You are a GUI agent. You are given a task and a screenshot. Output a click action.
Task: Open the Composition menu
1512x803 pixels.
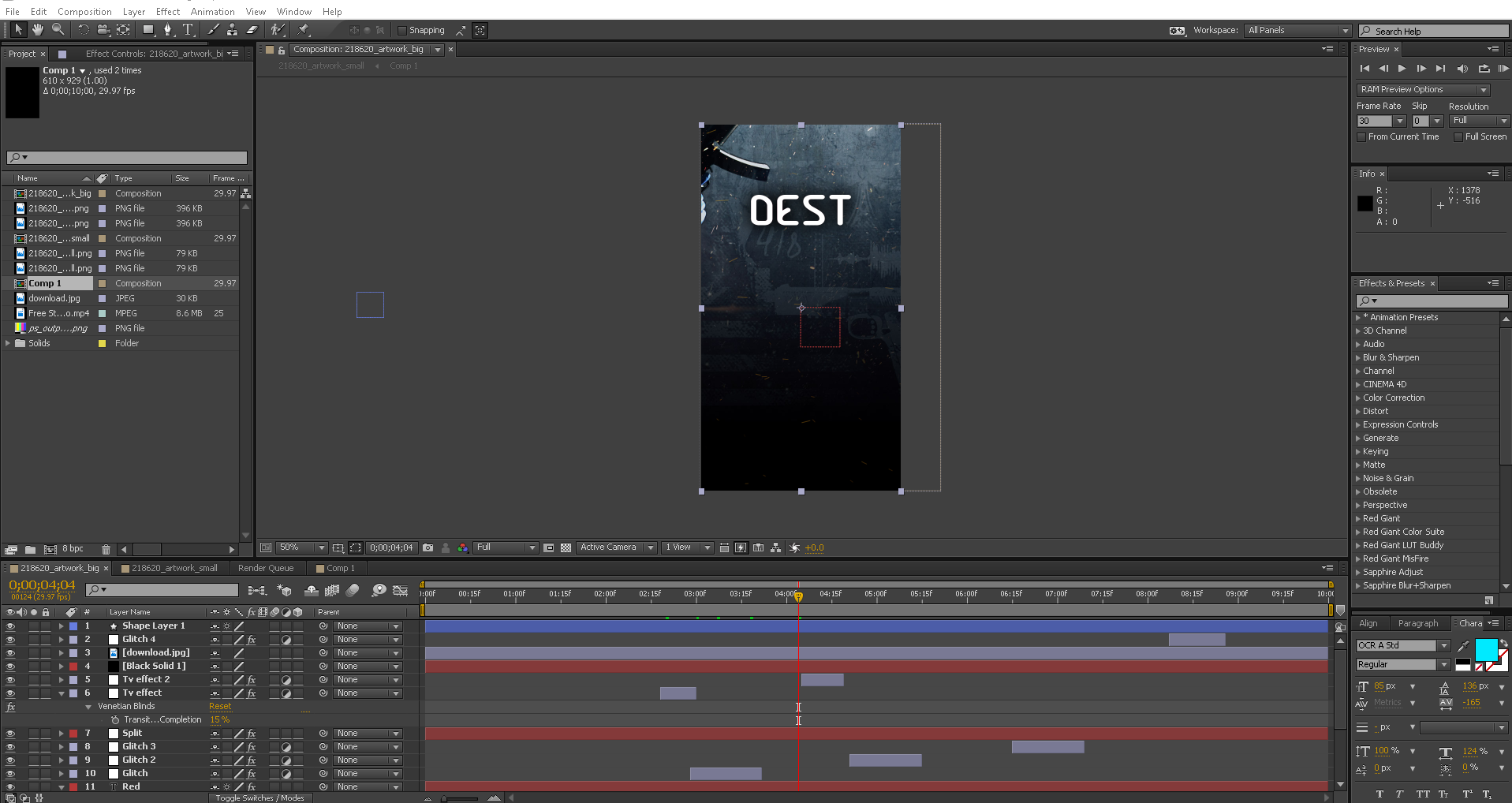[84, 12]
